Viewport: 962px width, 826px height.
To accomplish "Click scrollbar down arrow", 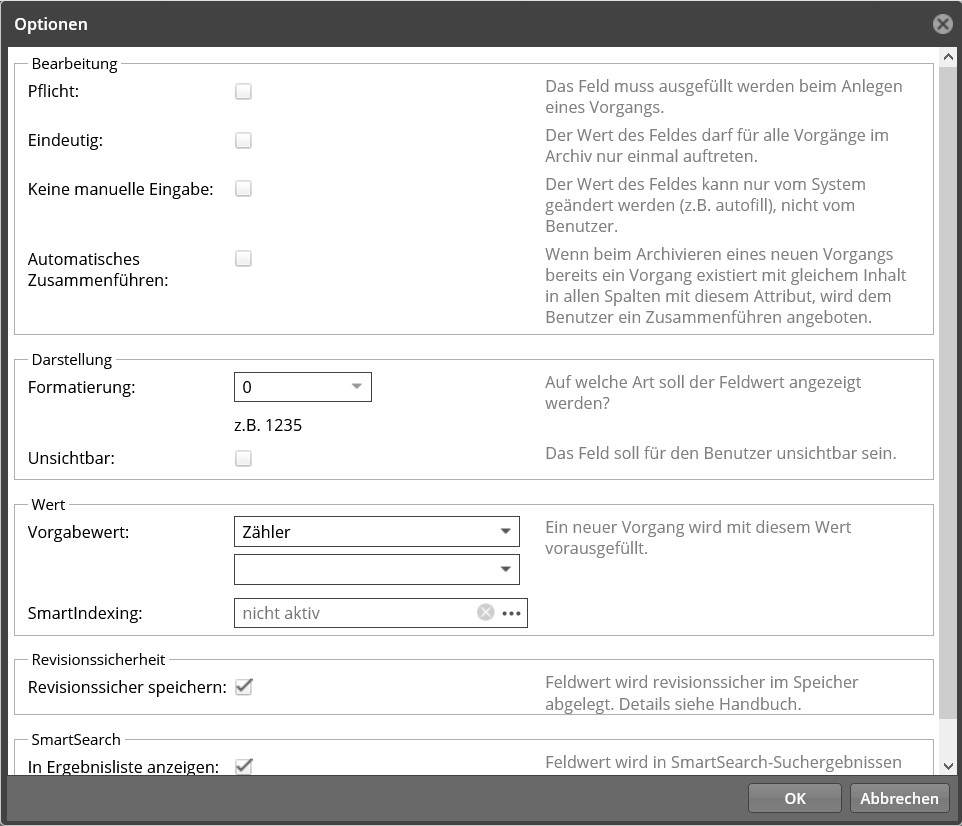I will (x=948, y=766).
